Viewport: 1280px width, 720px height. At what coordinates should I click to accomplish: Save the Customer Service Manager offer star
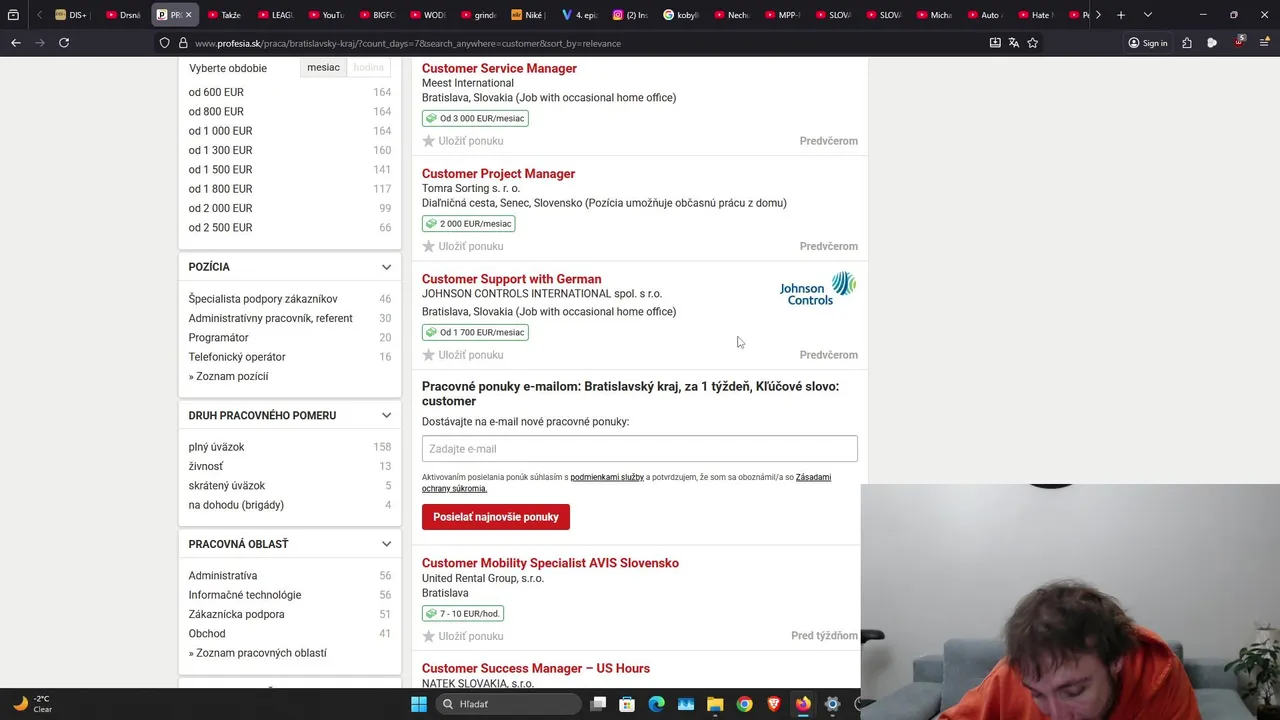pyautogui.click(x=429, y=141)
